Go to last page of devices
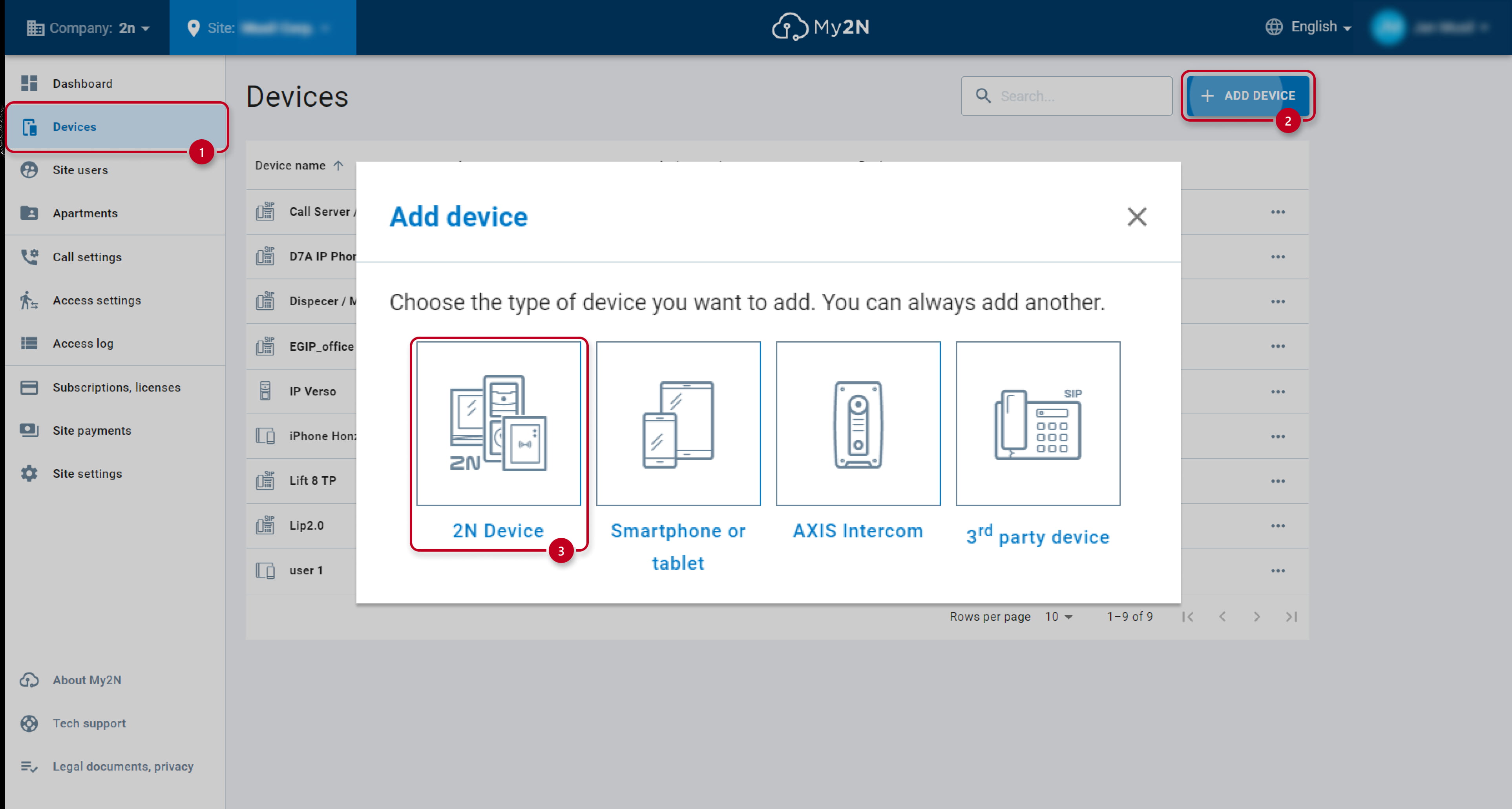1512x809 pixels. pyautogui.click(x=1291, y=617)
